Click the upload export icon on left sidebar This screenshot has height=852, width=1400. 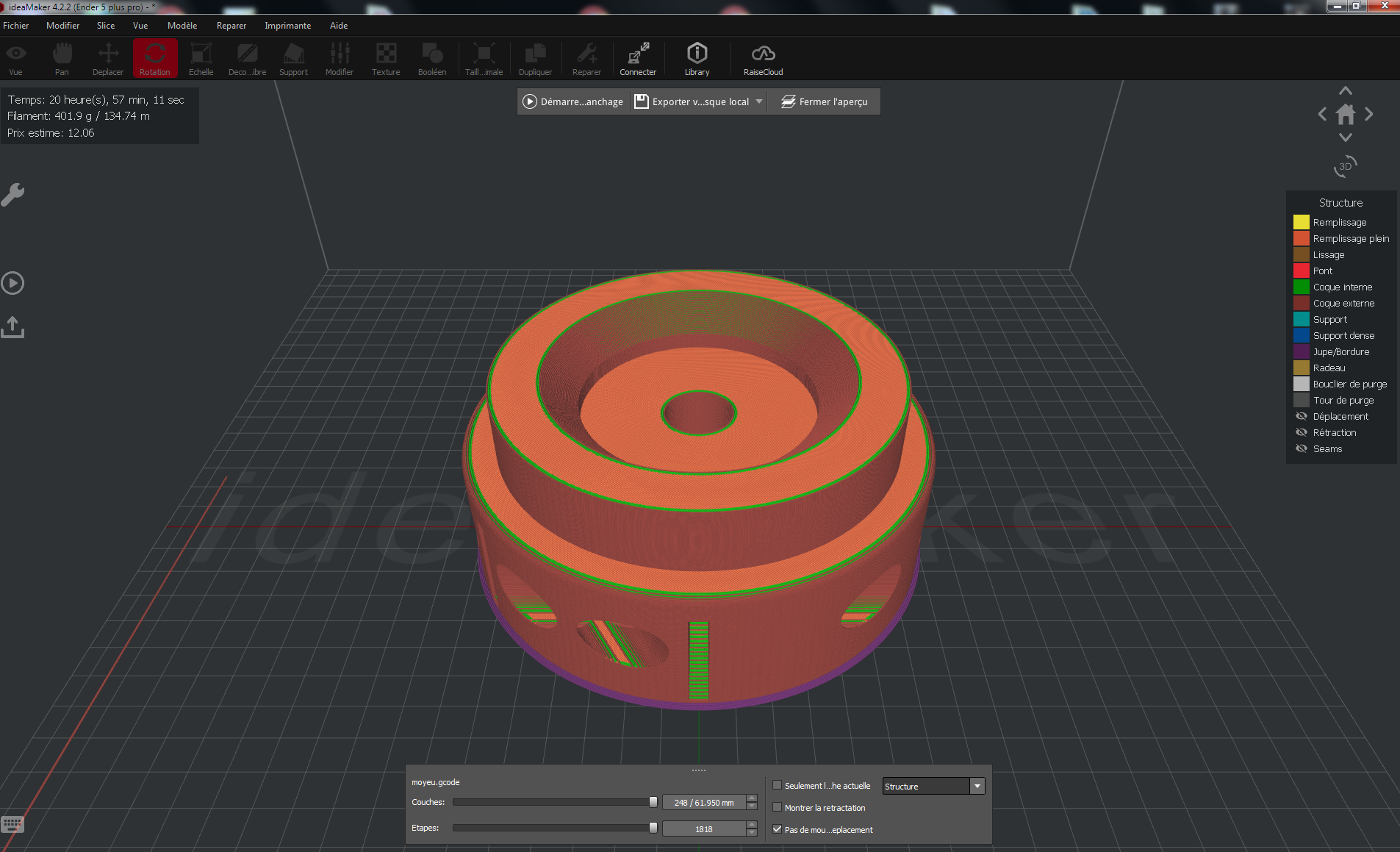tap(12, 327)
